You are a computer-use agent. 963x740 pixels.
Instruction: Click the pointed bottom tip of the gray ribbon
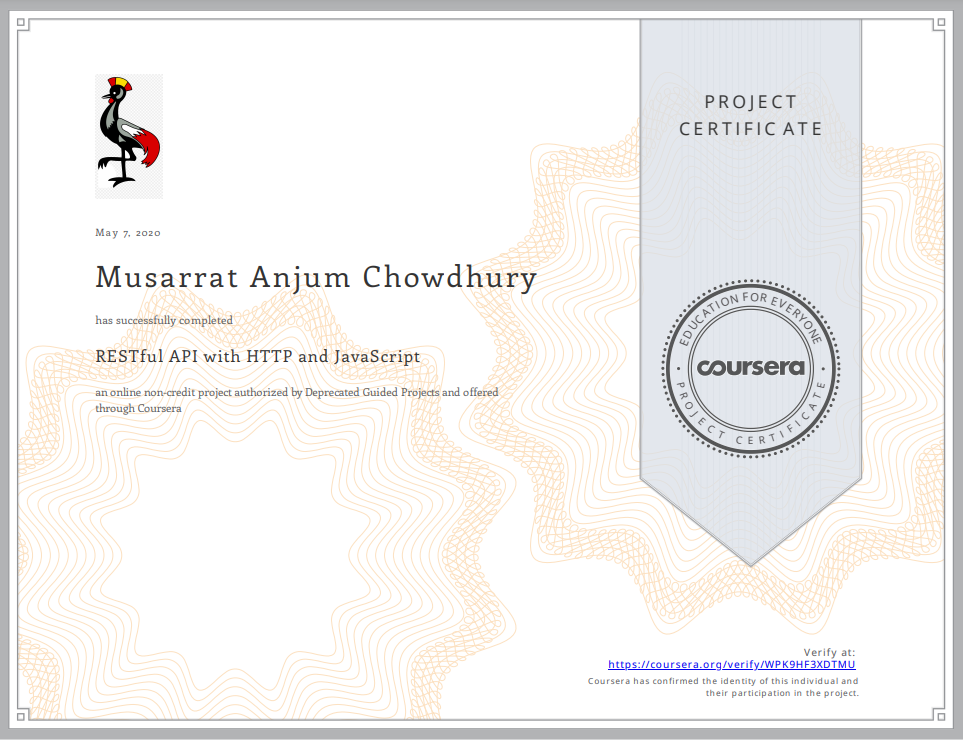coord(750,562)
